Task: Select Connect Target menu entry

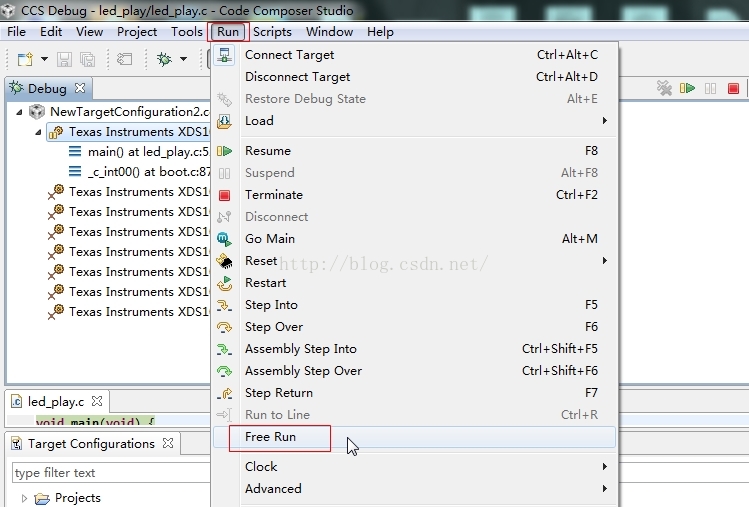Action: tap(415, 55)
